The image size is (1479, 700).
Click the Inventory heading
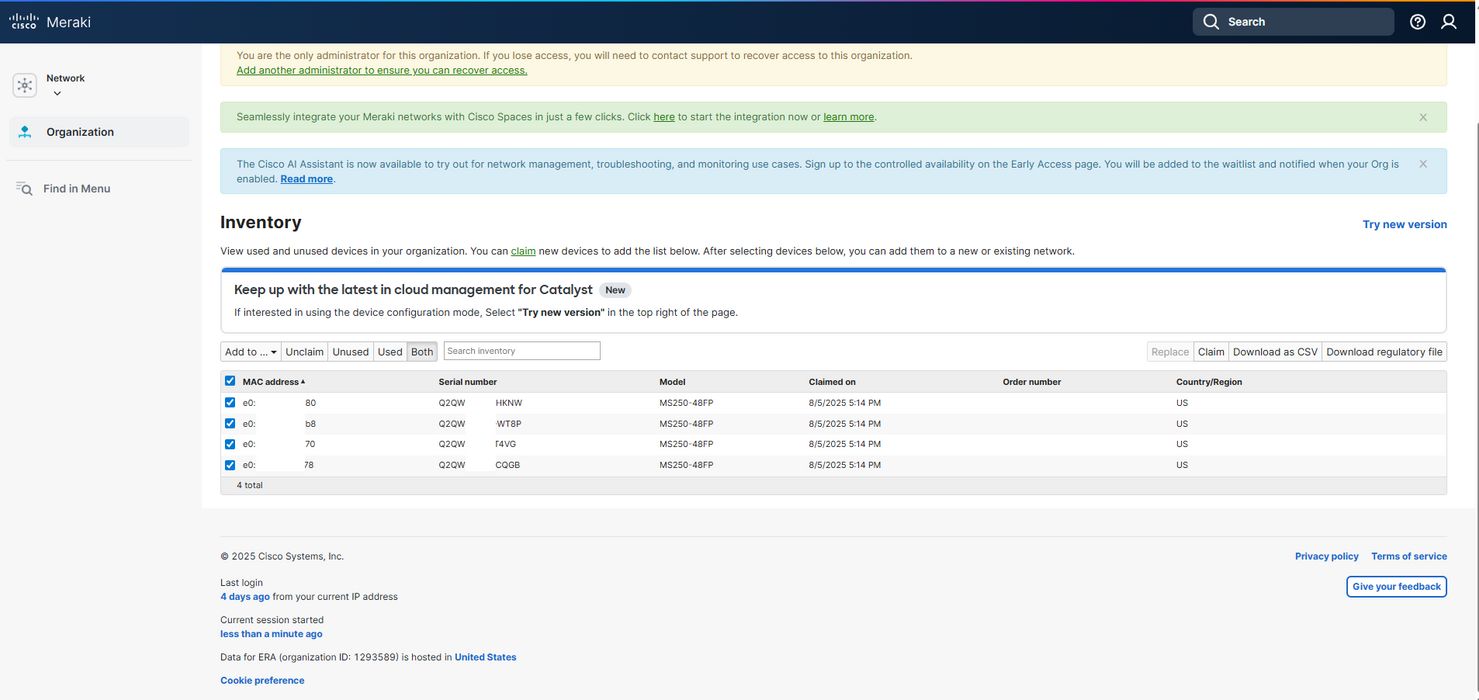[260, 222]
